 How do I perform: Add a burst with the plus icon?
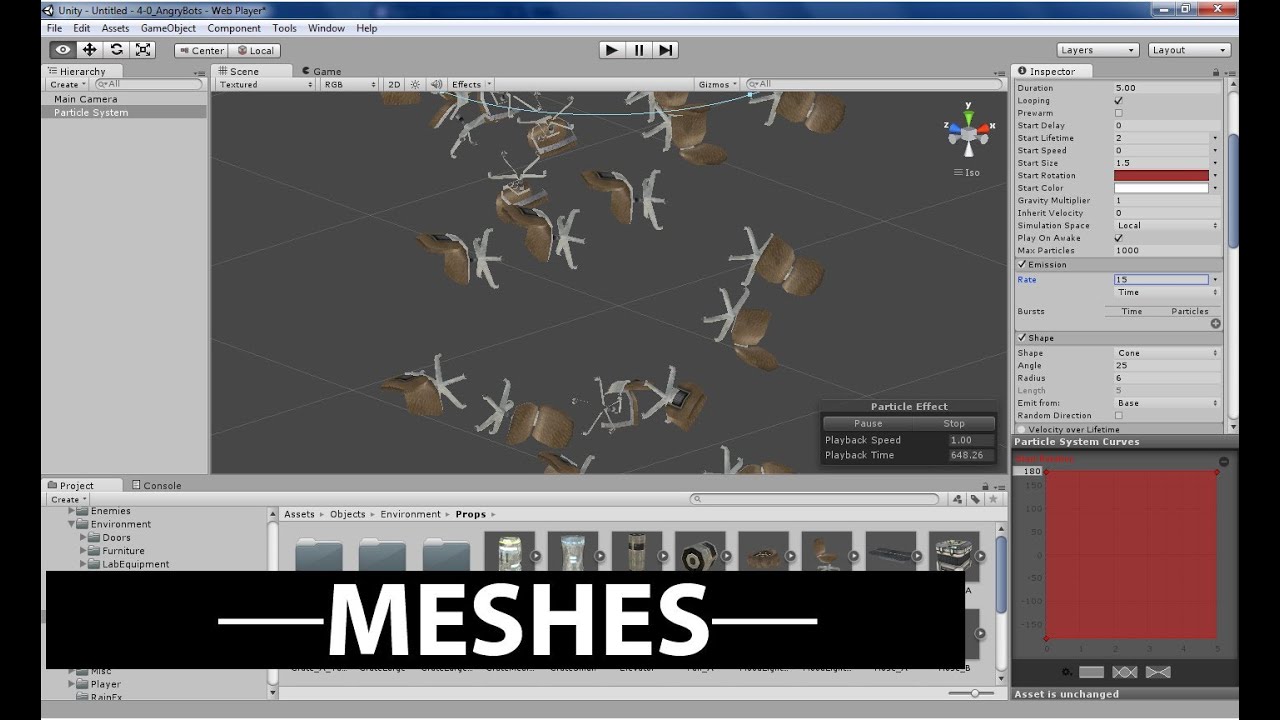point(1216,324)
